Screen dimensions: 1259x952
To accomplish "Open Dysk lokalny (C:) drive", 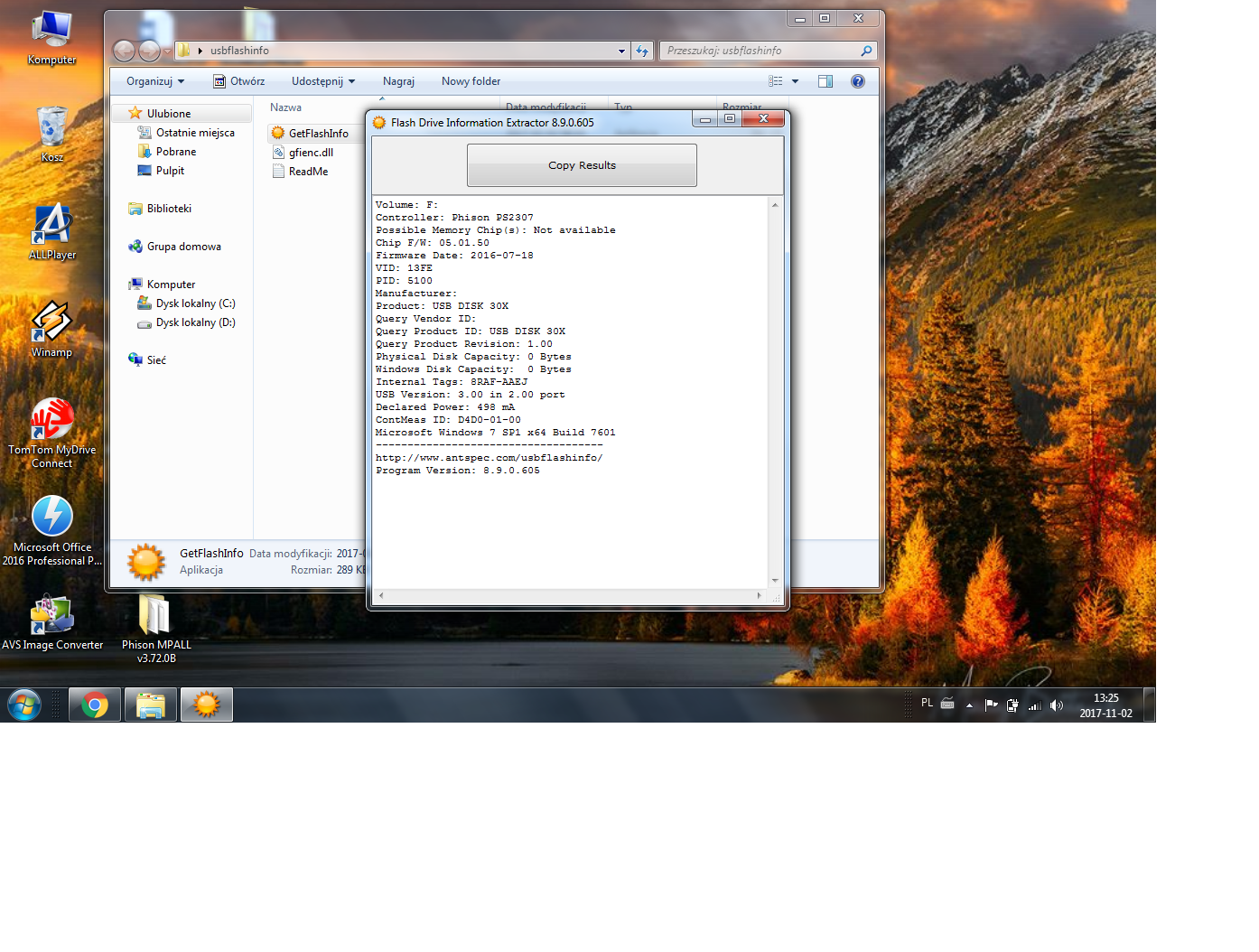I will pos(186,303).
